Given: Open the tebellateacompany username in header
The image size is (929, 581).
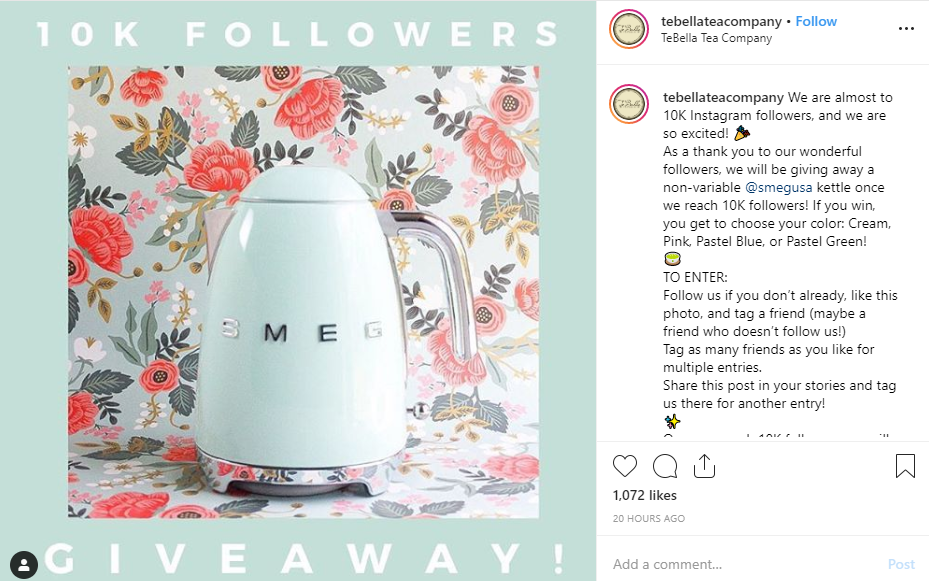Looking at the screenshot, I should (721, 21).
